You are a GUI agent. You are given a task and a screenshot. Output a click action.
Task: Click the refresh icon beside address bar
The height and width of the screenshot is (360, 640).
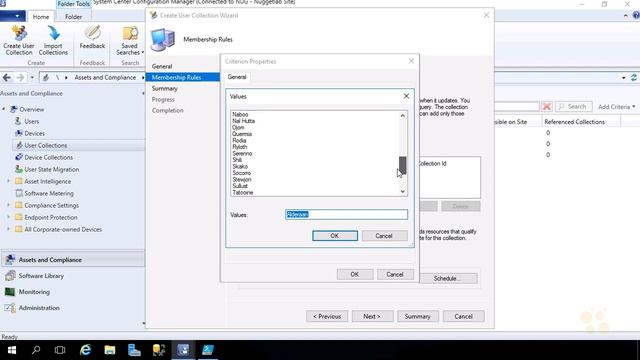pyautogui.click(x=633, y=78)
